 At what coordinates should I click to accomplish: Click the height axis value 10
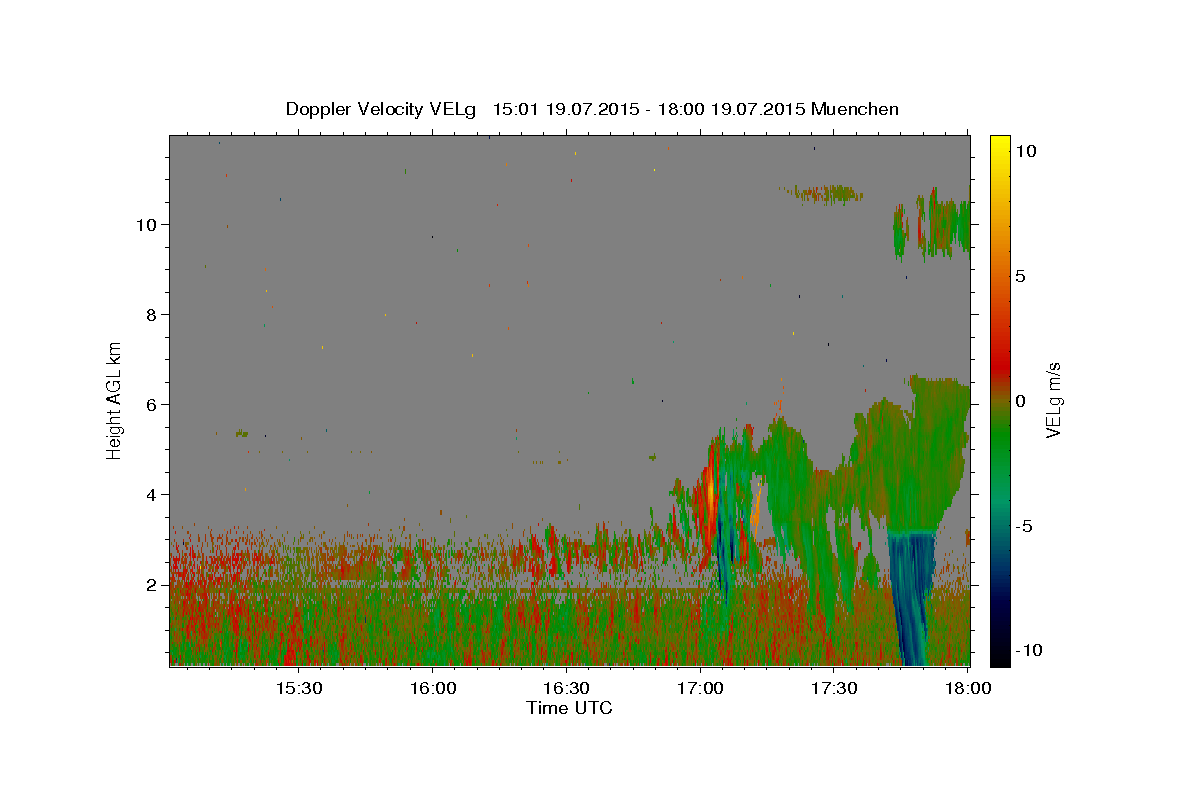(x=149, y=225)
